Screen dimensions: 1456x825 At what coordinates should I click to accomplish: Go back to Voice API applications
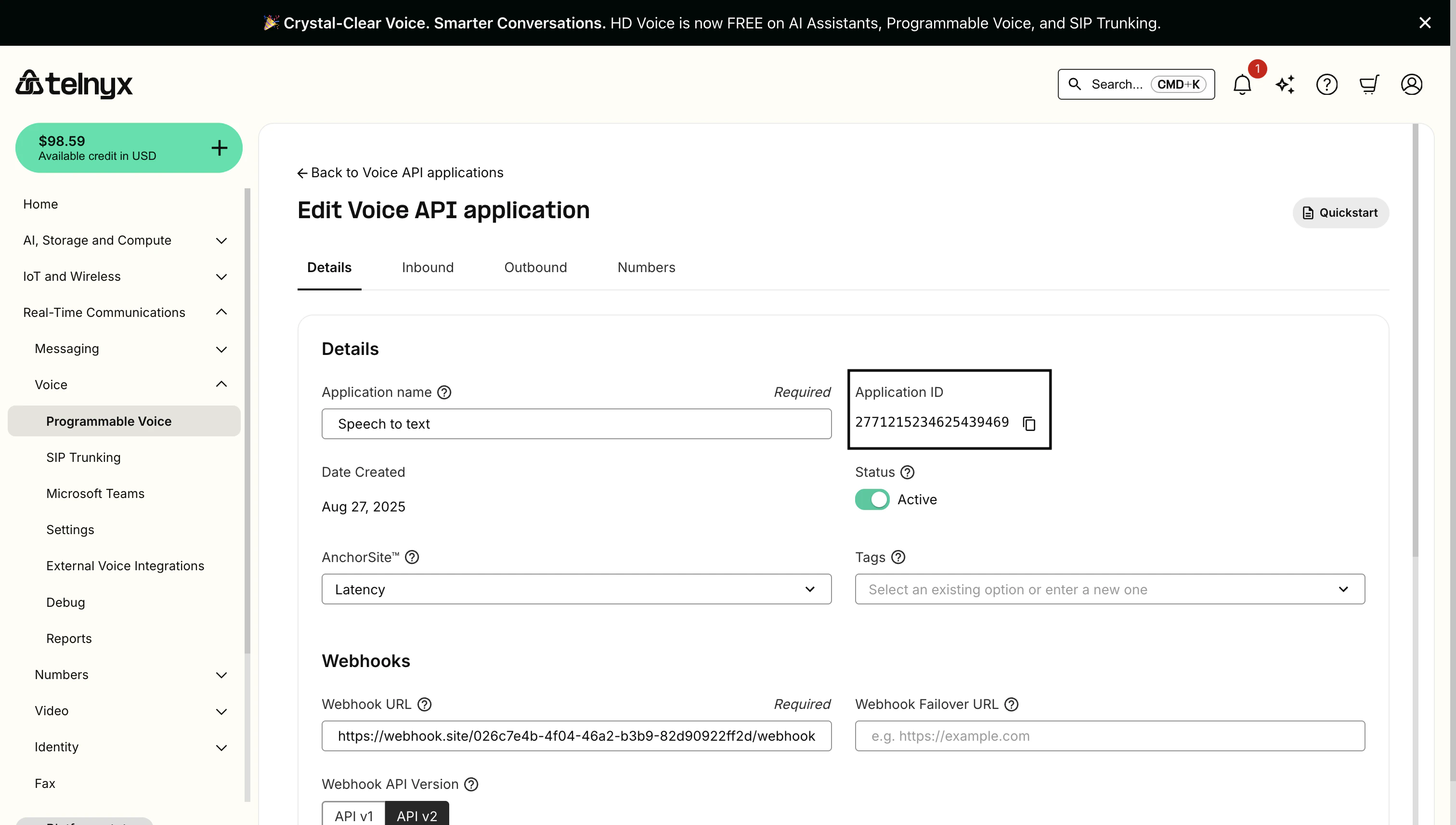[x=400, y=173]
